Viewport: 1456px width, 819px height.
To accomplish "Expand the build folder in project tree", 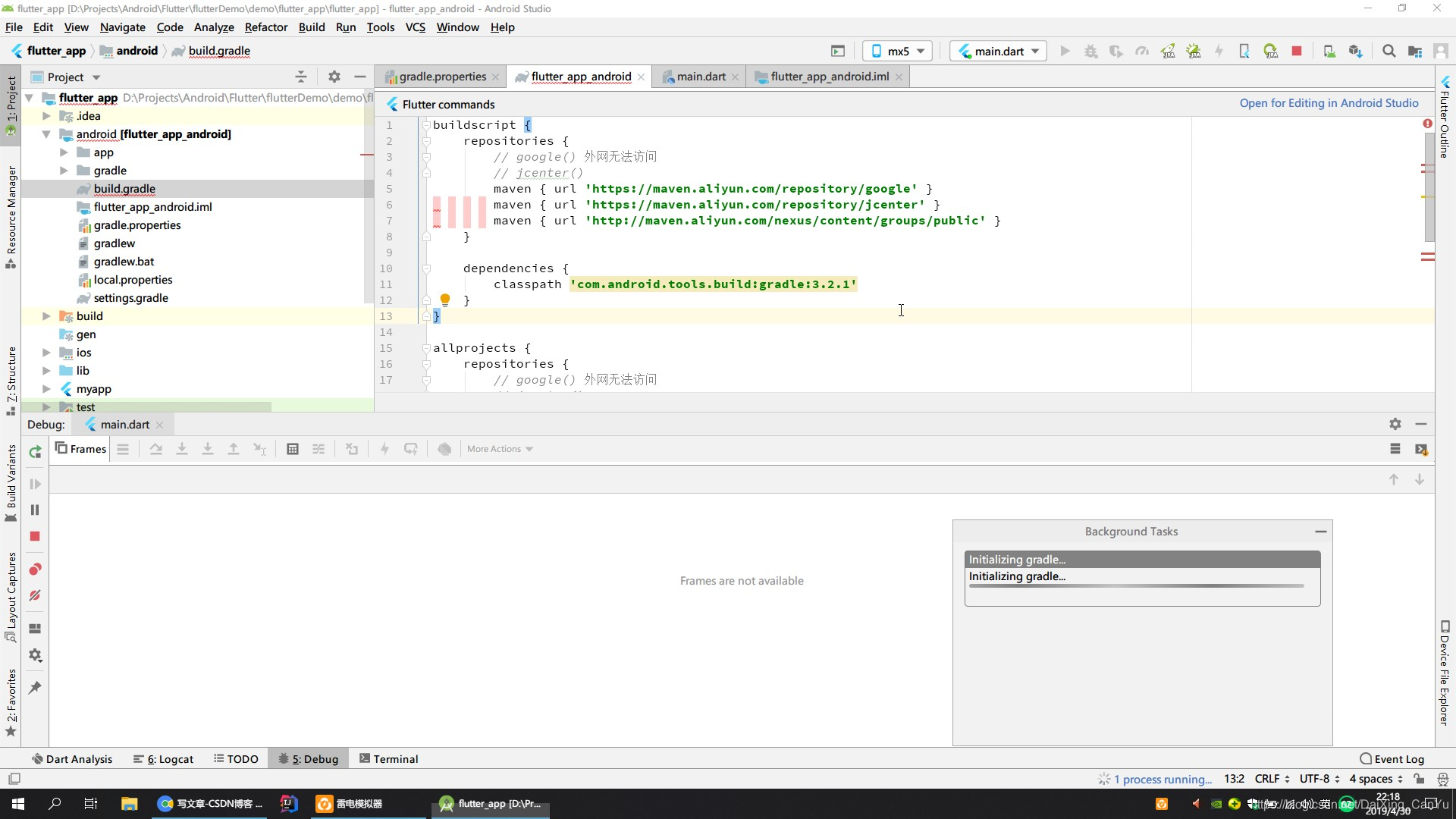I will coord(46,316).
